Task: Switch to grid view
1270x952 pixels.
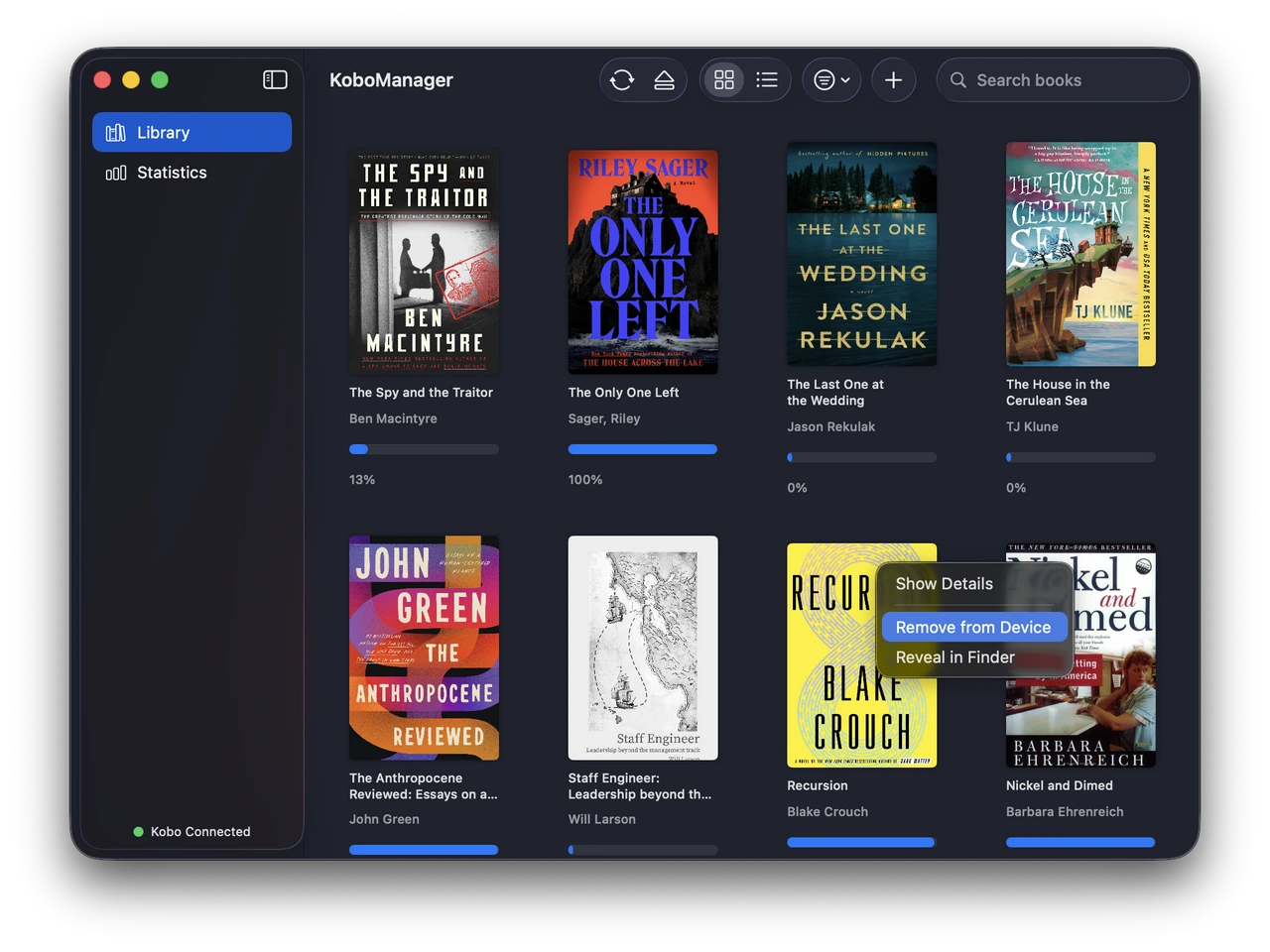Action: [x=724, y=80]
